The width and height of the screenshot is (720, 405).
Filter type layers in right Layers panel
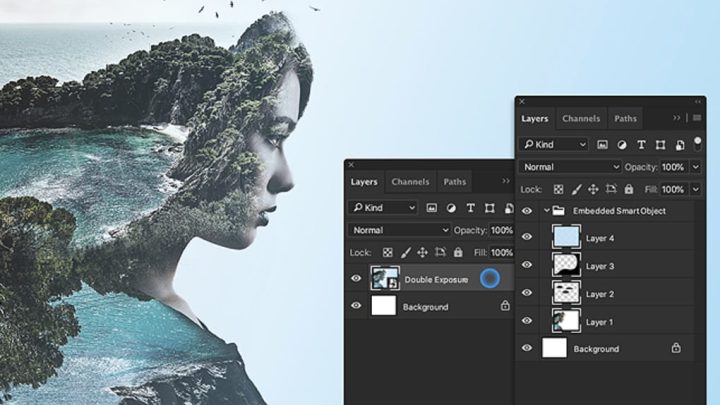coord(641,145)
